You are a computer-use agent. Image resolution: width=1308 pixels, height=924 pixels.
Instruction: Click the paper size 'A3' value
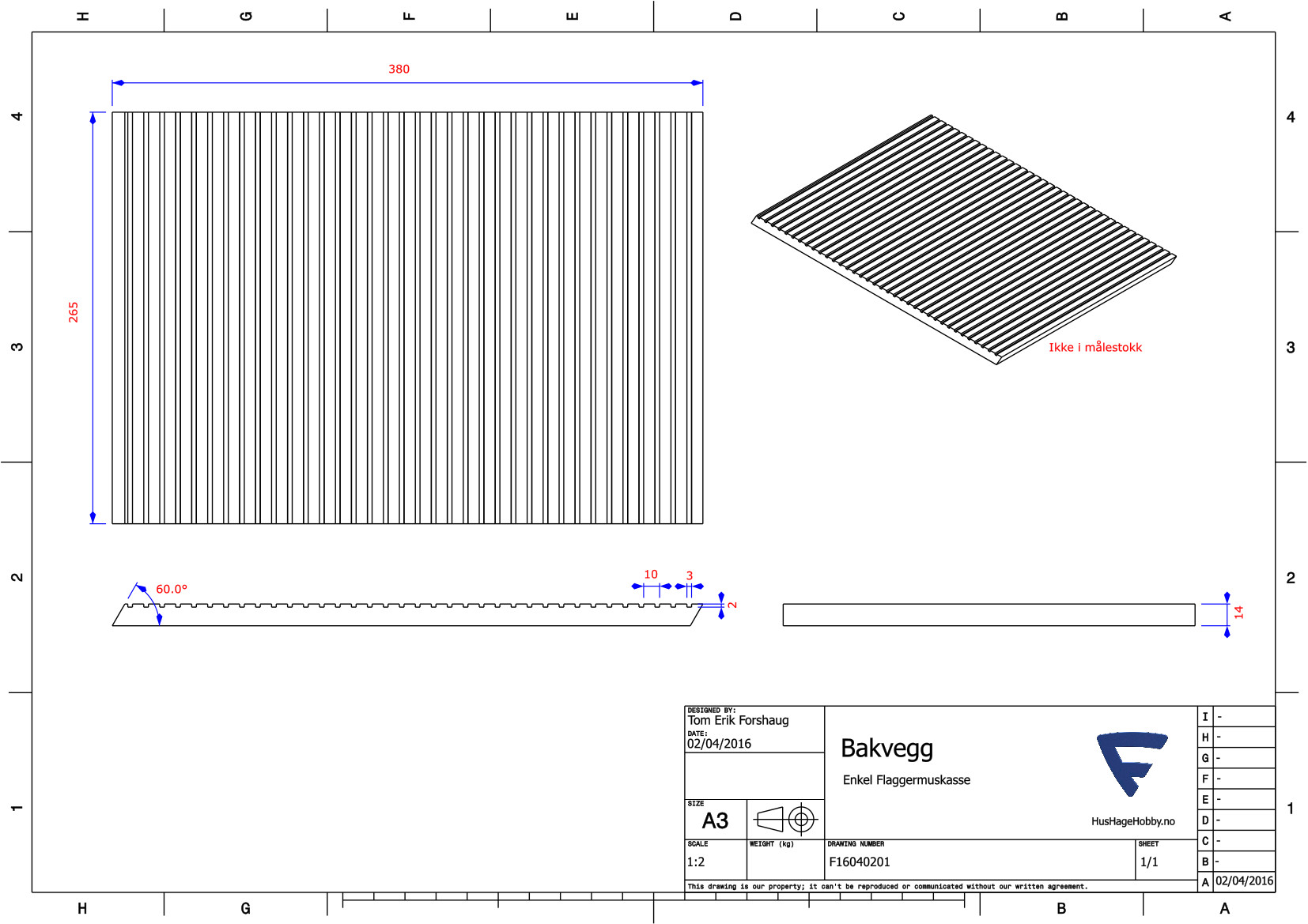tap(715, 821)
